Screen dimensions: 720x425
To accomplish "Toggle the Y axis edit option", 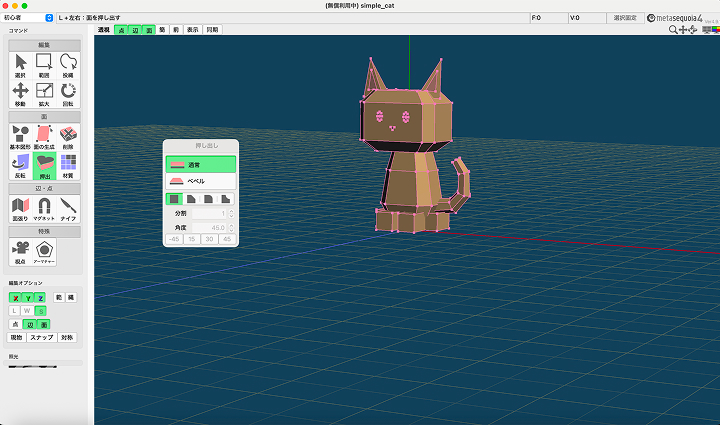I will [28, 298].
